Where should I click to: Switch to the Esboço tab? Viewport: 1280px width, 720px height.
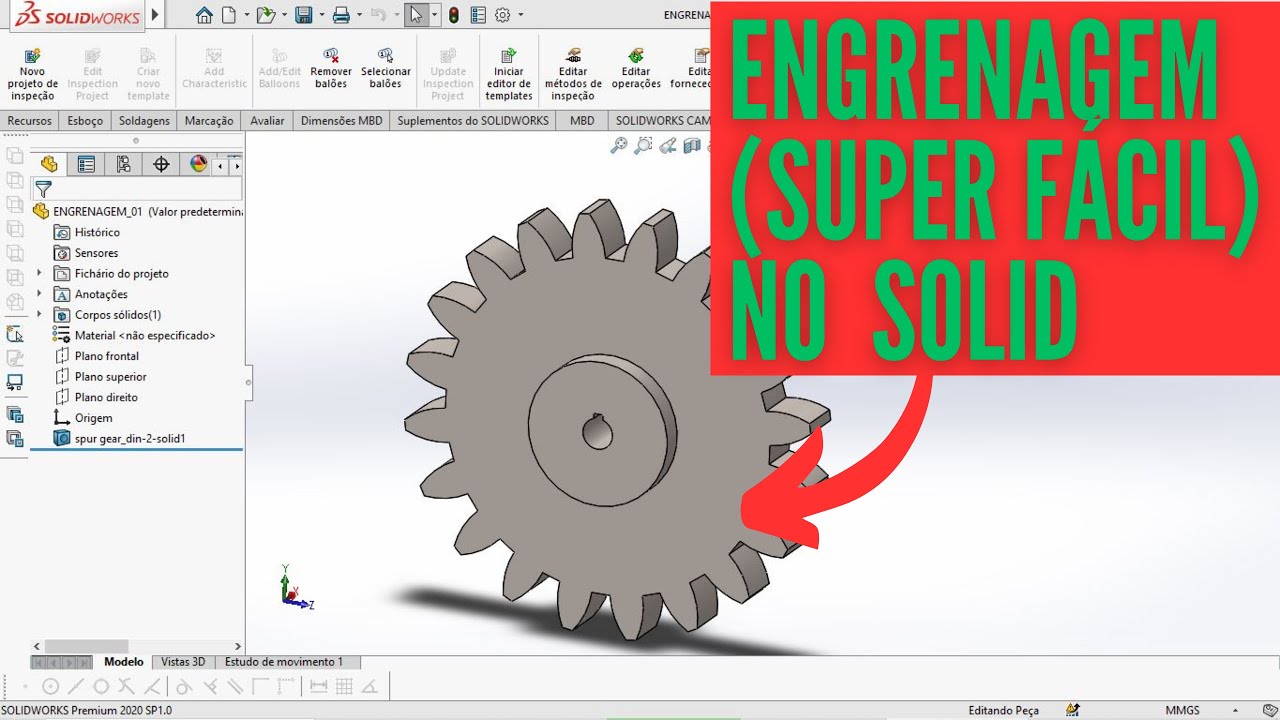85,121
